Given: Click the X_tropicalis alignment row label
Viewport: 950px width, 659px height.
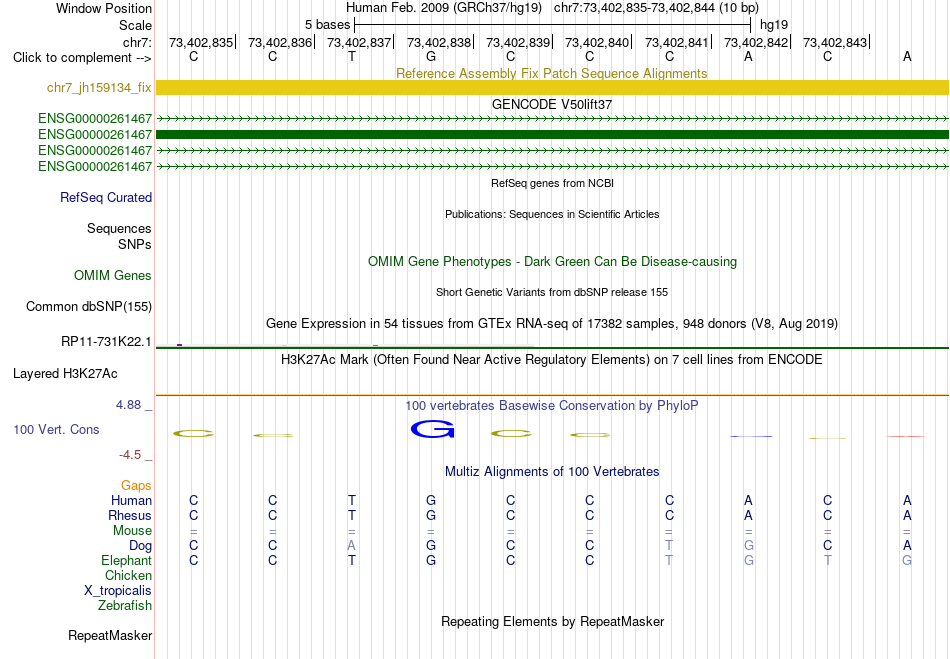Looking at the screenshot, I should 118,591.
